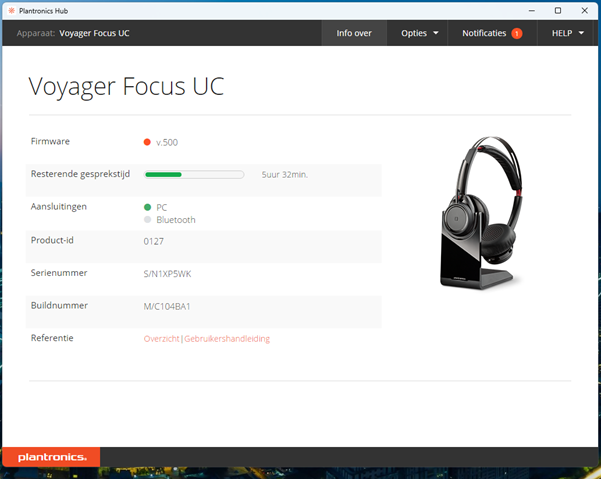The width and height of the screenshot is (601, 479).
Task: Click the build number M/C104BA1
Action: pos(167,307)
